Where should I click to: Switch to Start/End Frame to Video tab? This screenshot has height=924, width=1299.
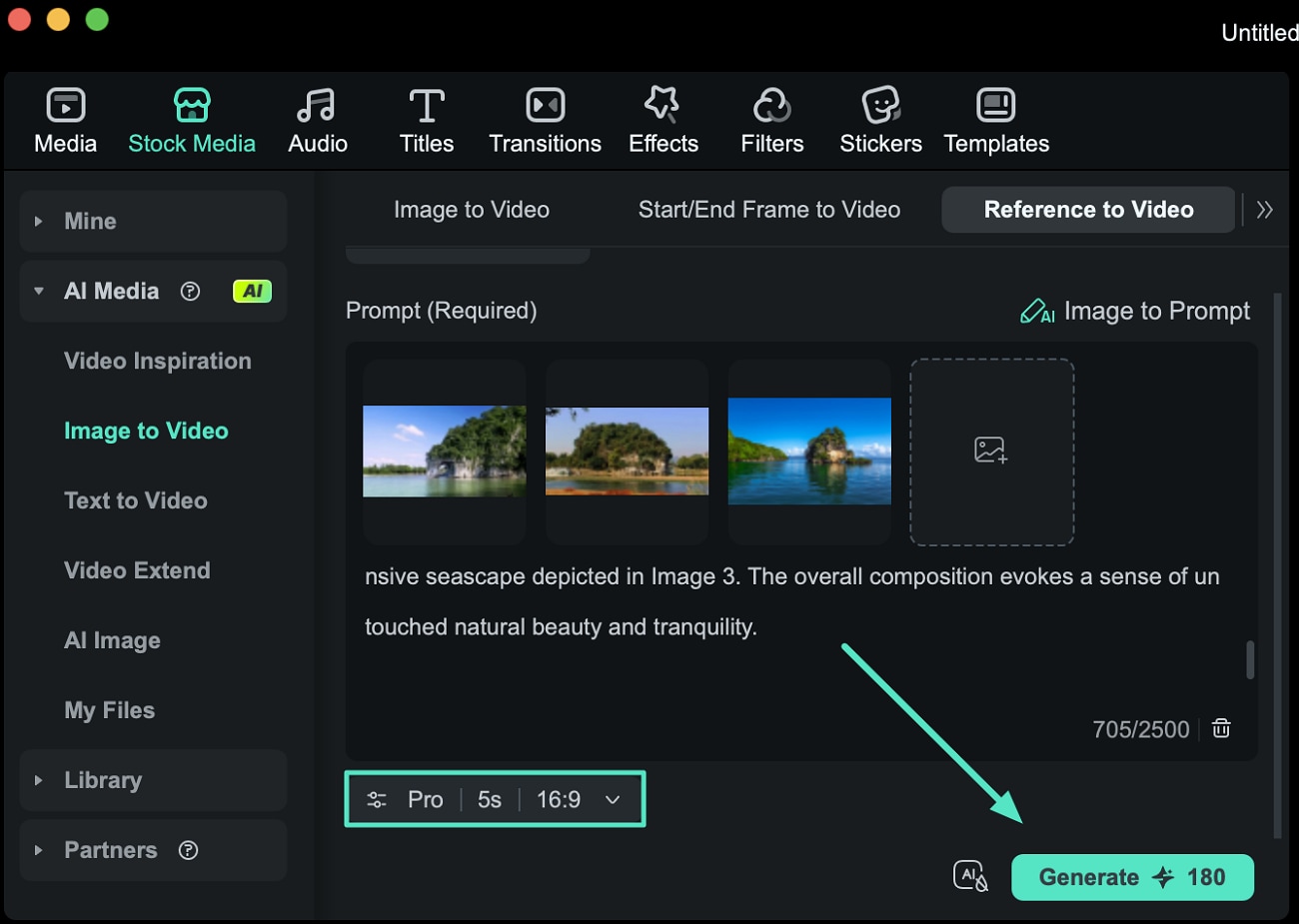(x=768, y=210)
